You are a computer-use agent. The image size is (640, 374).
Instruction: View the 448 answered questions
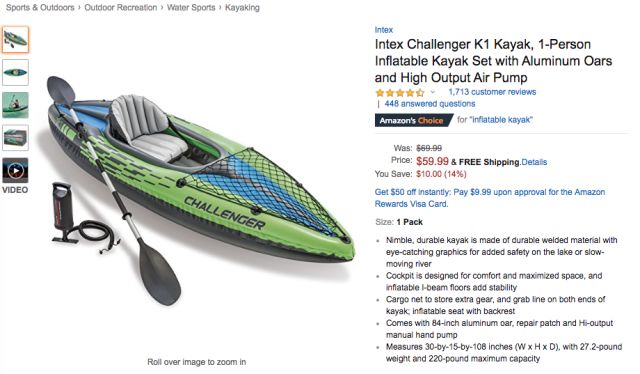(x=430, y=104)
